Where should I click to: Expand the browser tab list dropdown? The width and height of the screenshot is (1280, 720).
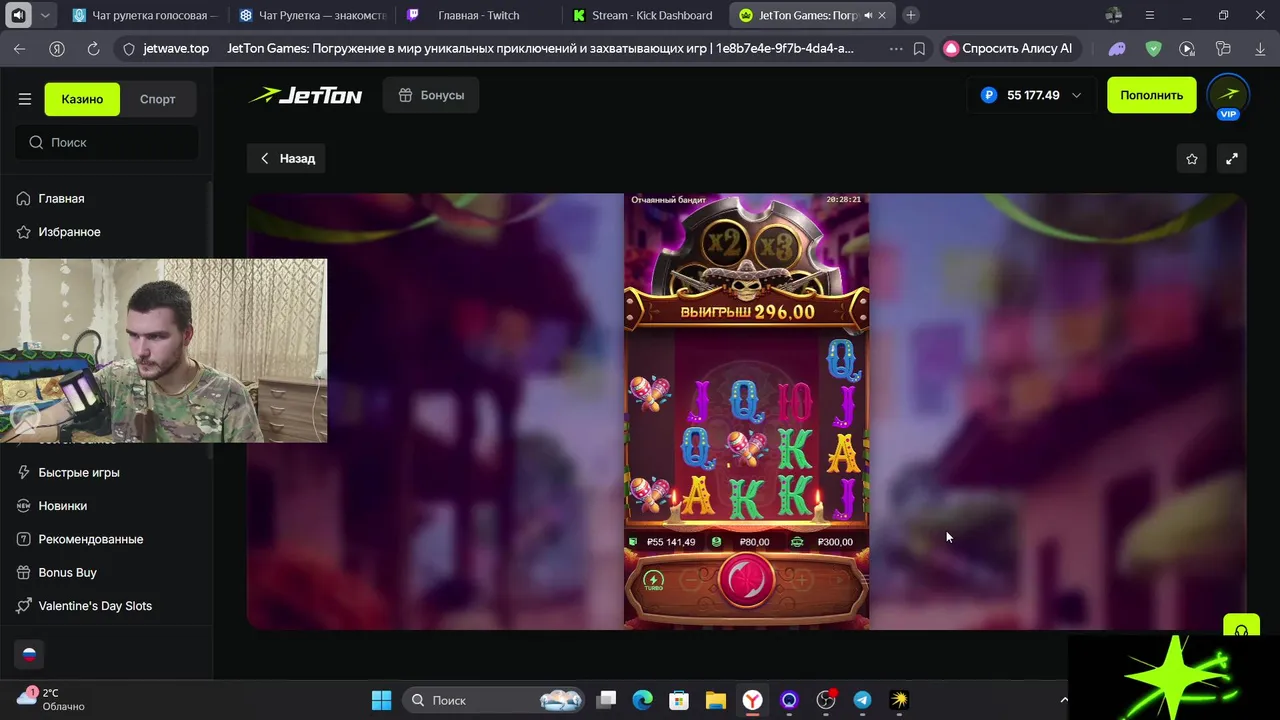44,15
